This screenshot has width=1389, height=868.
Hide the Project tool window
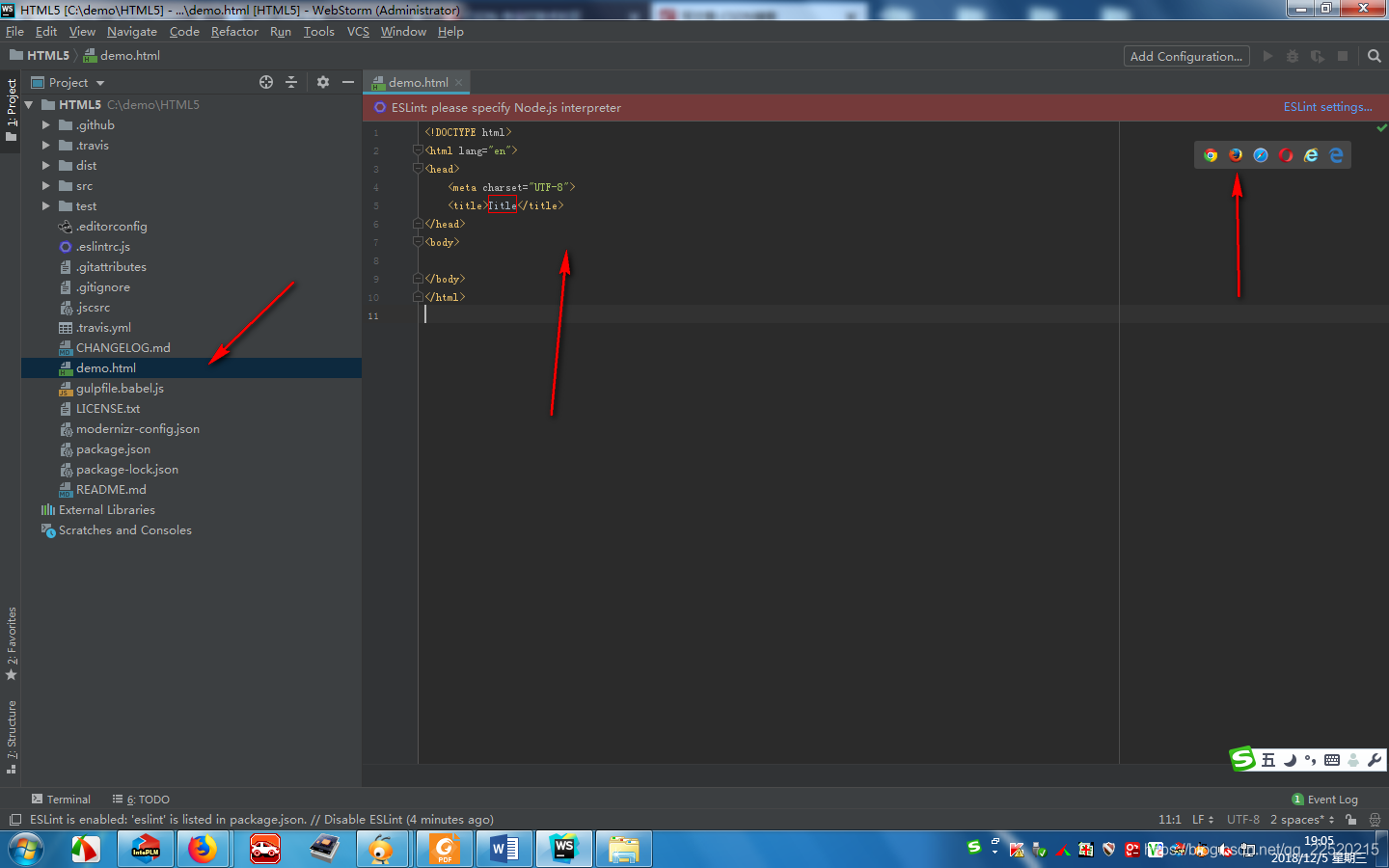click(348, 82)
